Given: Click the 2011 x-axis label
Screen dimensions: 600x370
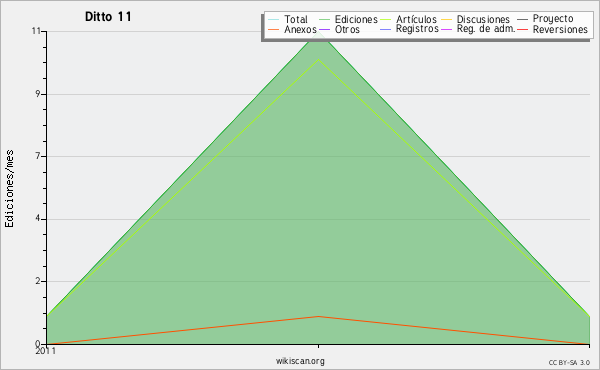Looking at the screenshot, I should [x=46, y=350].
